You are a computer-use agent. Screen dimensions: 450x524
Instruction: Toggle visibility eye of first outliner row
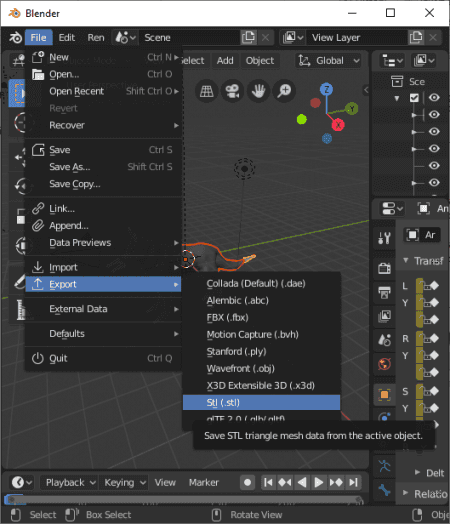pyautogui.click(x=434, y=98)
